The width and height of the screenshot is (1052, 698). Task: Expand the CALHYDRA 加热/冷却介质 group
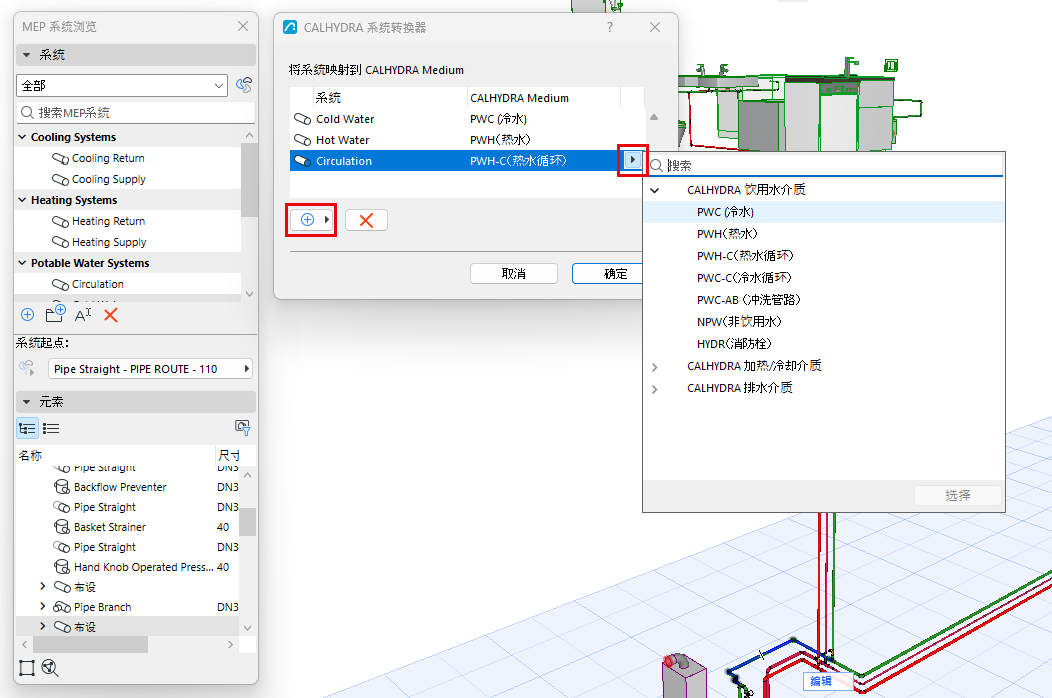655,367
